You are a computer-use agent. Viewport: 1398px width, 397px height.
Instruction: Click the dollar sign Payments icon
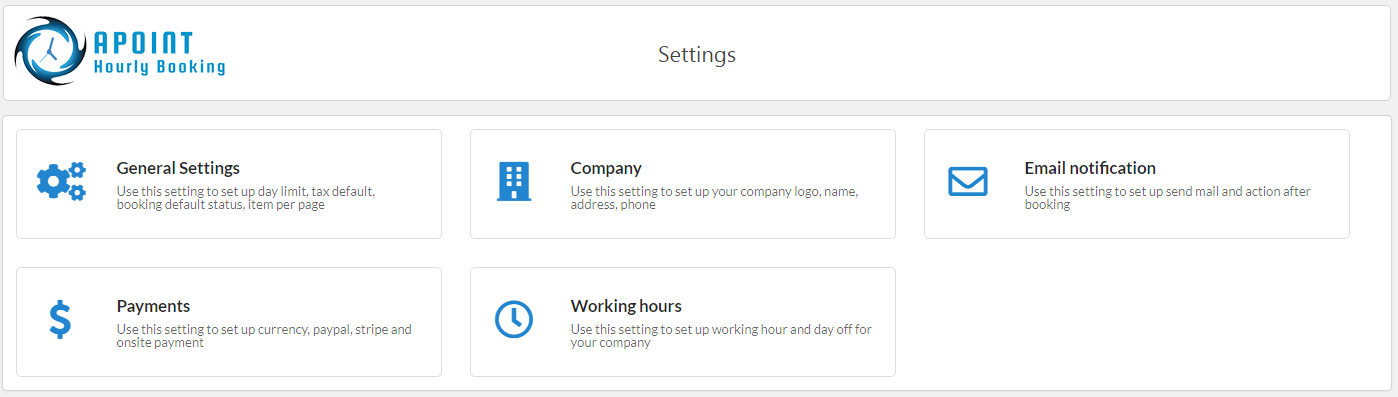pos(60,319)
